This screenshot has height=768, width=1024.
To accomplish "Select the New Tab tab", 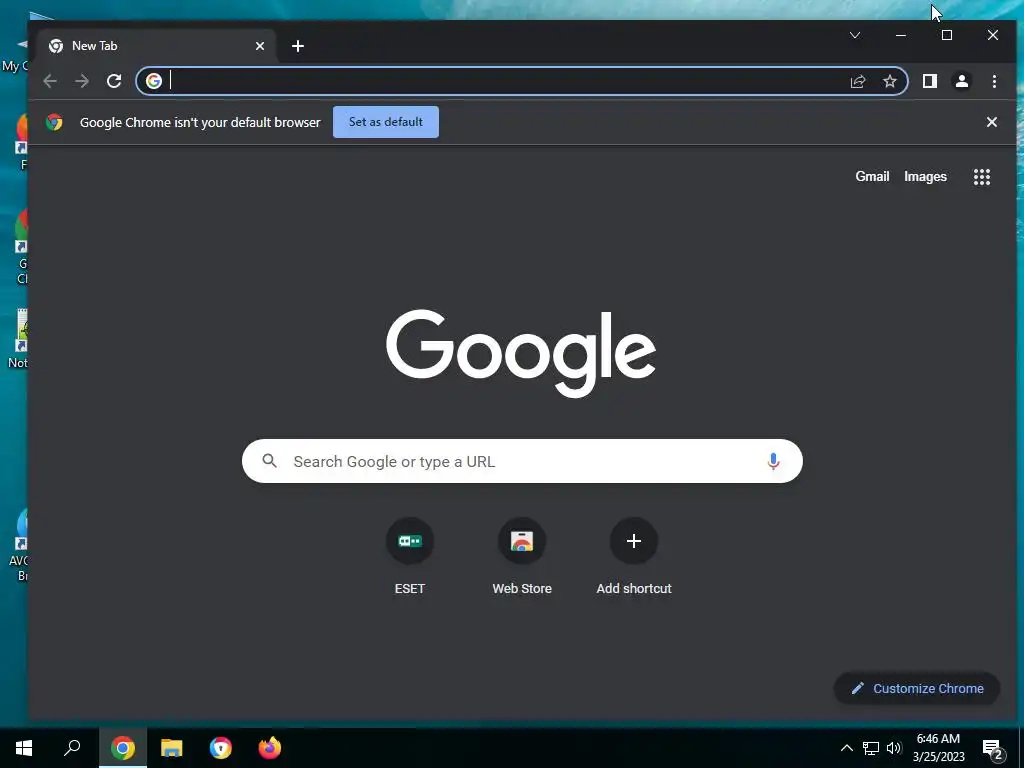I will coord(157,46).
